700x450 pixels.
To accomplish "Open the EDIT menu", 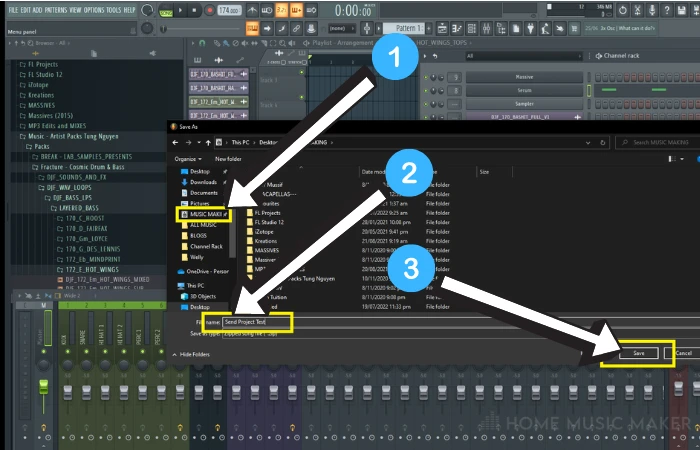I will click(25, 10).
